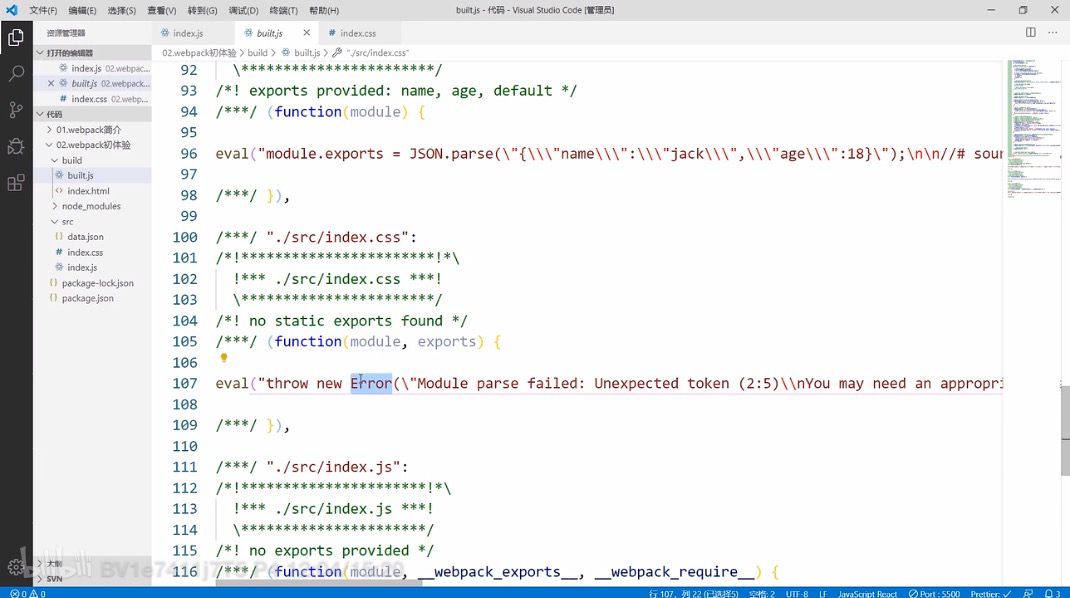The image size is (1070, 598).
Task: Click the errors and warnings status indicator
Action: (28, 593)
